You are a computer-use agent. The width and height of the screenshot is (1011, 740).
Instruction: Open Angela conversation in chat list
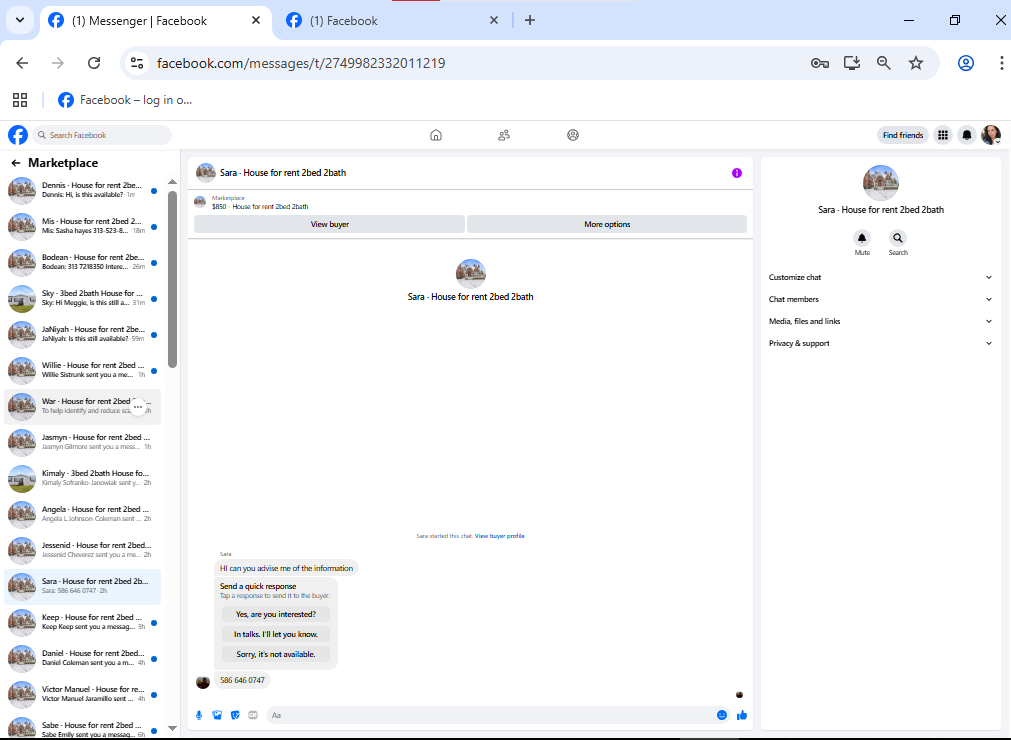[x=83, y=514]
